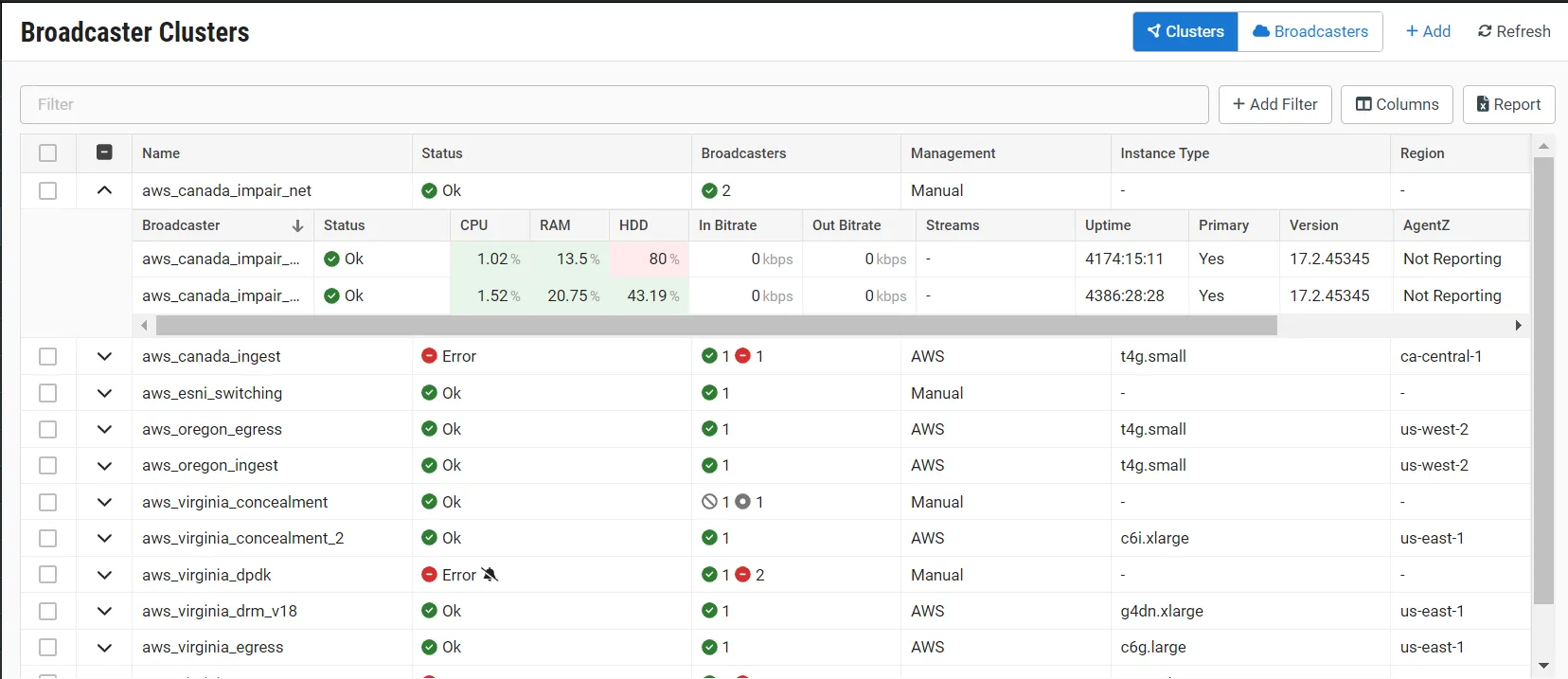Toggle the select-all header checkbox
This screenshot has height=679, width=1568.
point(48,152)
